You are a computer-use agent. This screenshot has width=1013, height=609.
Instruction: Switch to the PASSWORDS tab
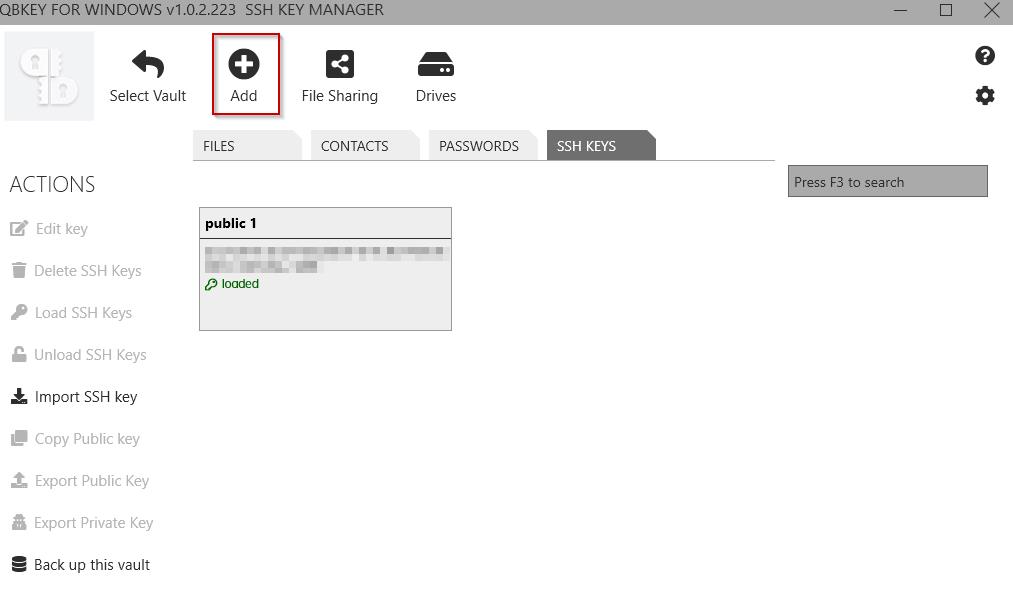click(x=483, y=145)
